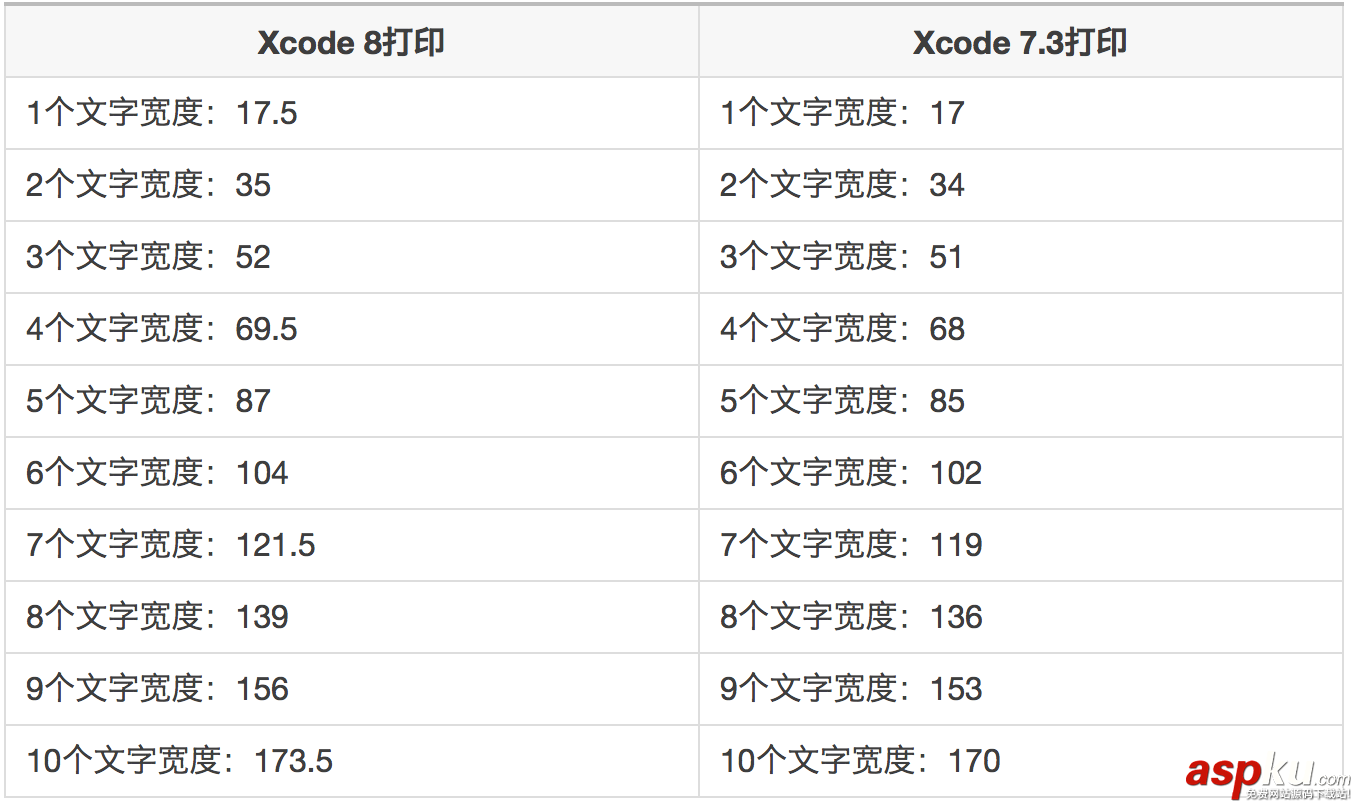The width and height of the screenshot is (1356, 806).
Task: Select the 7个文字宽度：121.5 cell
Action: click(x=171, y=545)
